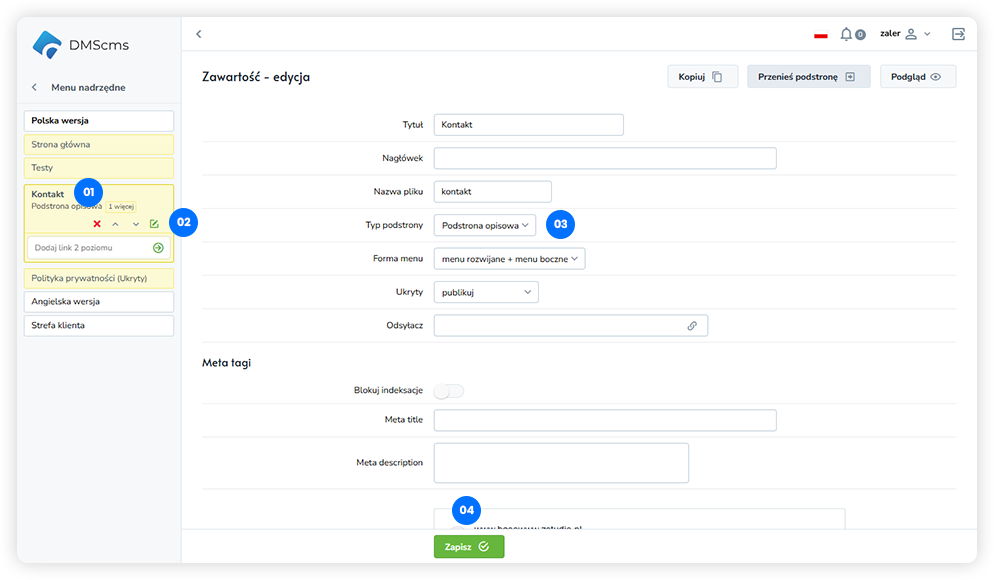
Task: Move Kontakt item down with arrow
Action: point(135,224)
